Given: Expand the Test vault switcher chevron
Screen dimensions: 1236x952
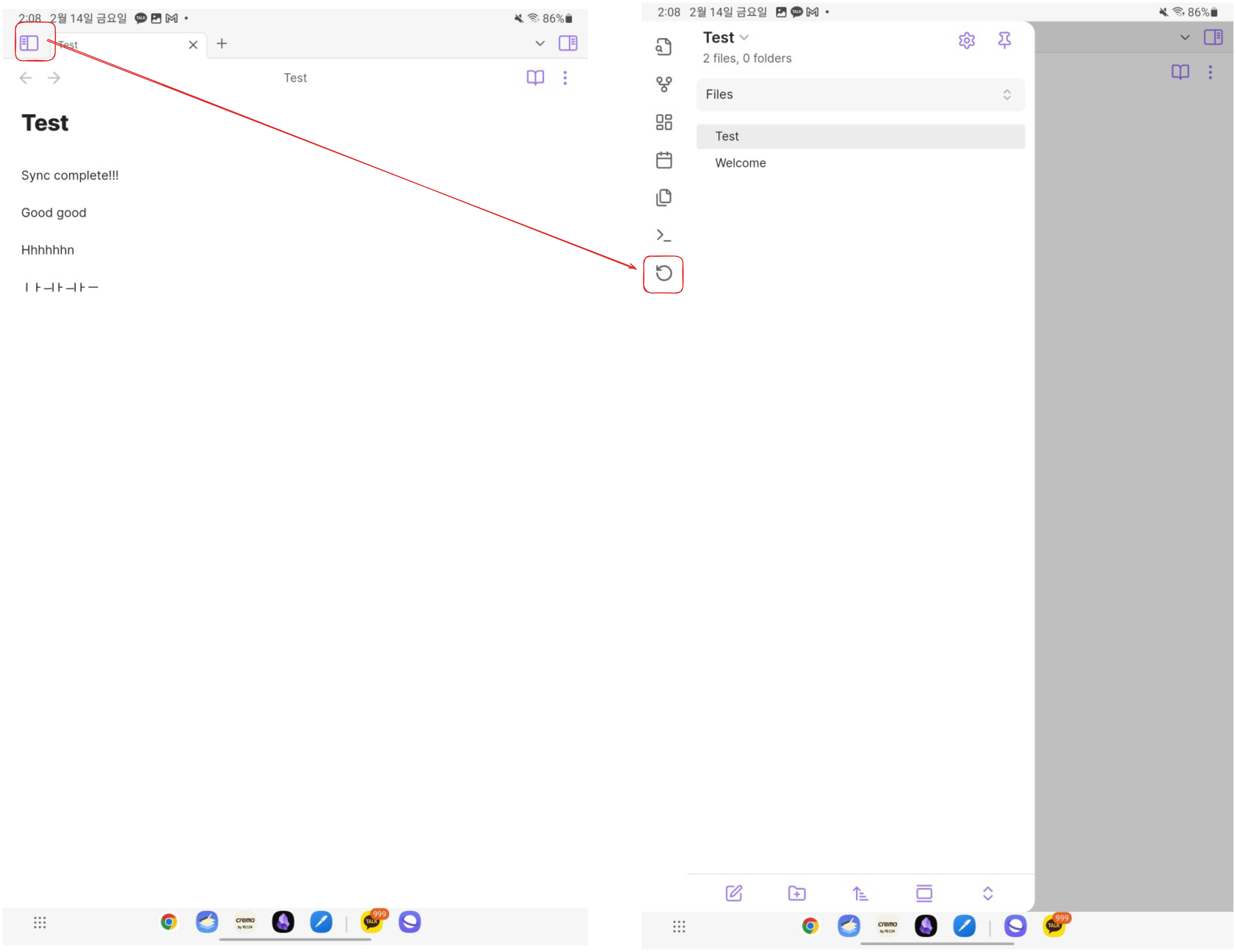Looking at the screenshot, I should (744, 37).
